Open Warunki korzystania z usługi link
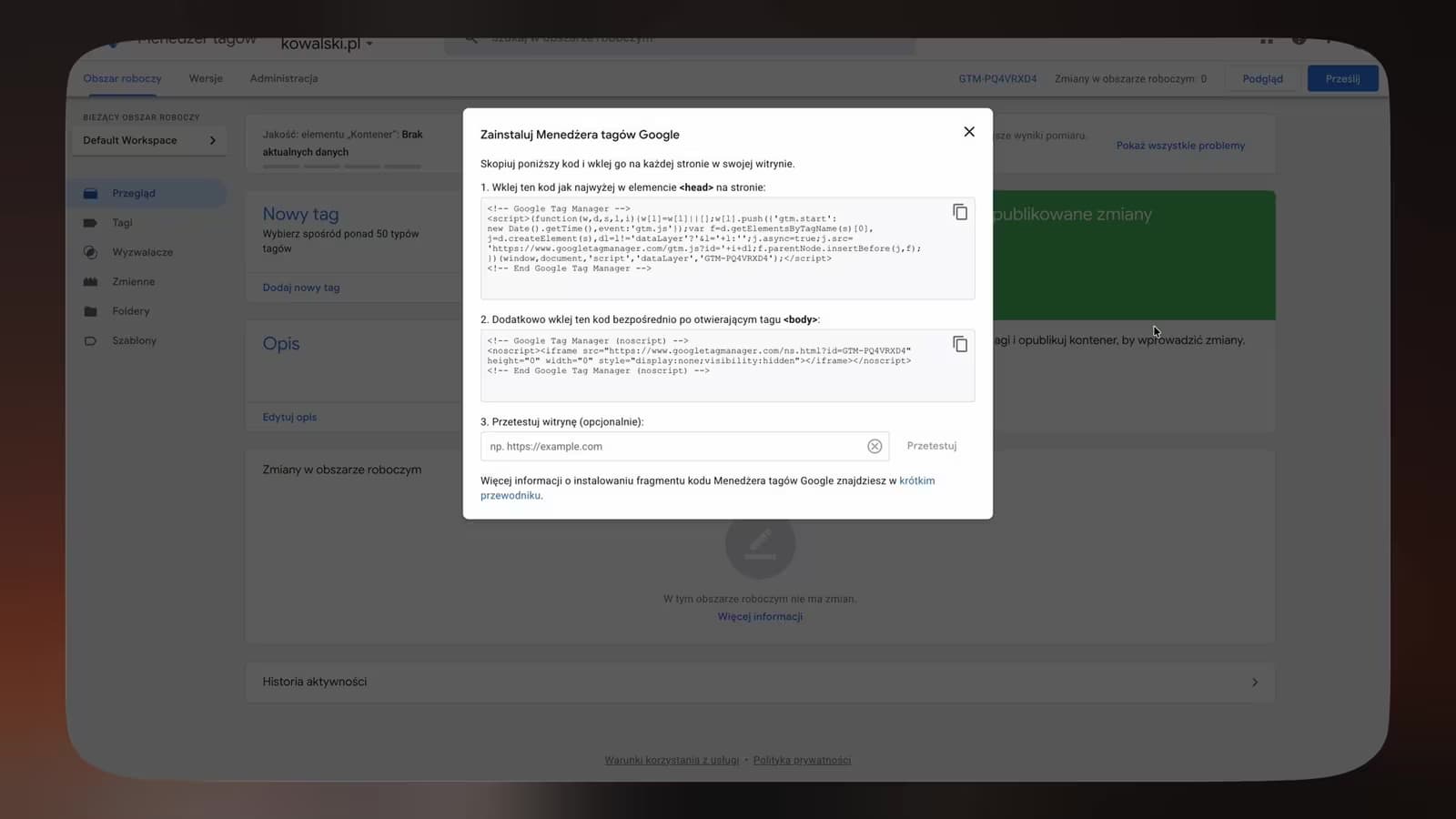This screenshot has height=819, width=1456. click(x=672, y=760)
